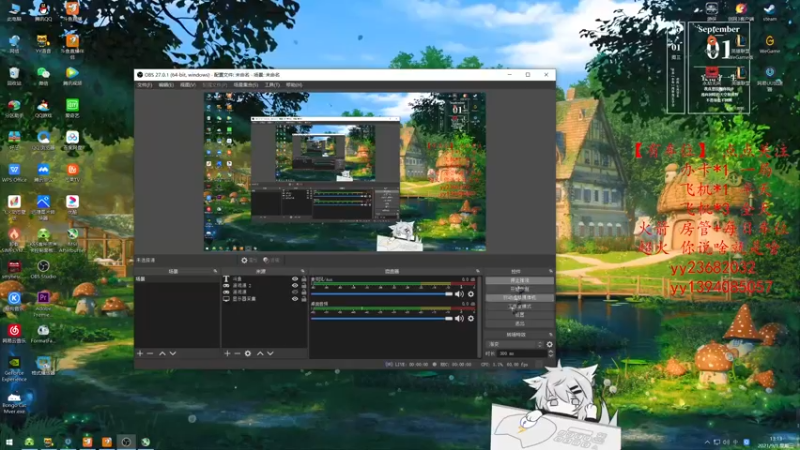Remove the selected scene with the minus icon
Viewport: 800px width, 450px height.
[x=150, y=353]
